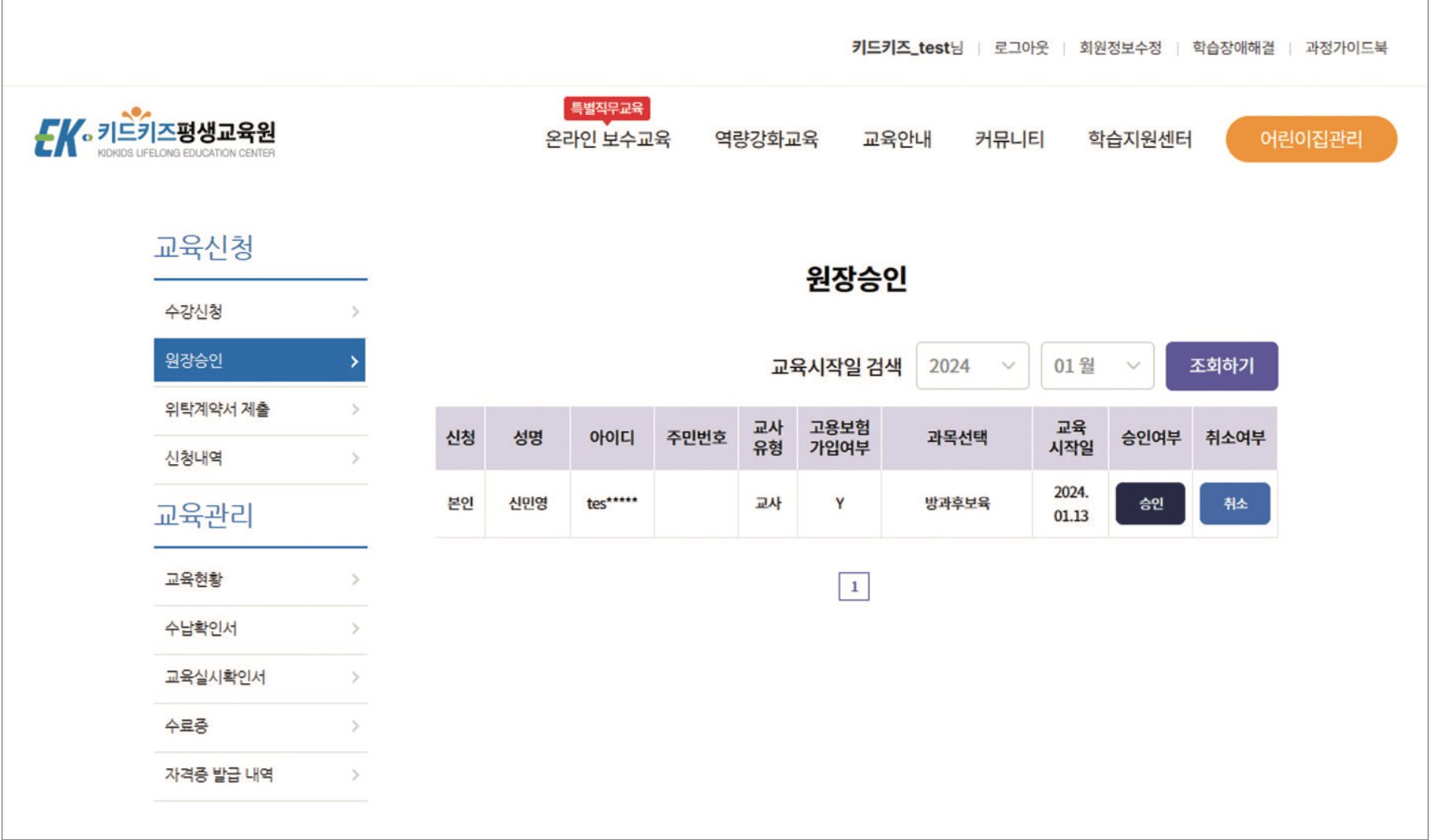Expand the 교육현황 sidebar item

click(260, 579)
